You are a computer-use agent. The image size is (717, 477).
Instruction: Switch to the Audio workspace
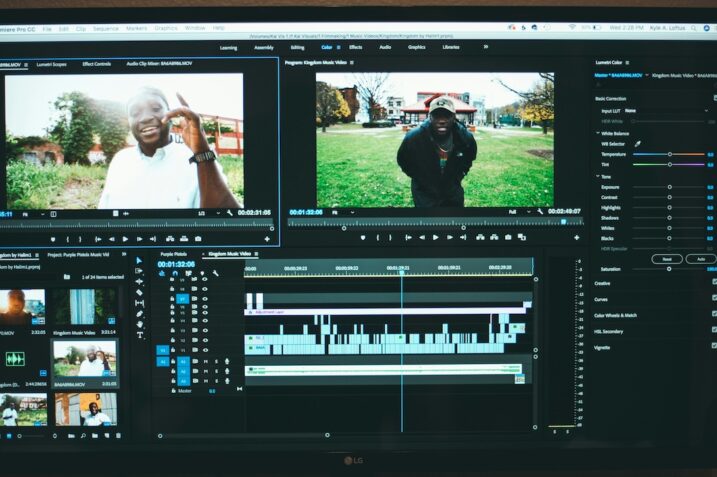pyautogui.click(x=385, y=47)
